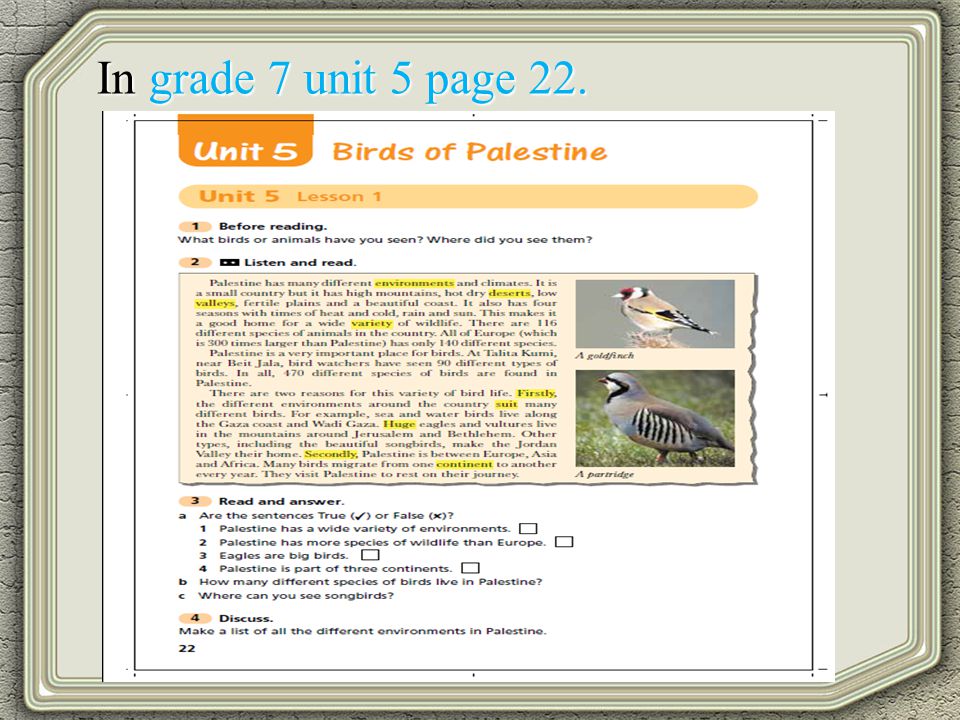Click the 'Are the sentences True or False?' line
960x720 pixels.
[x=326, y=516]
